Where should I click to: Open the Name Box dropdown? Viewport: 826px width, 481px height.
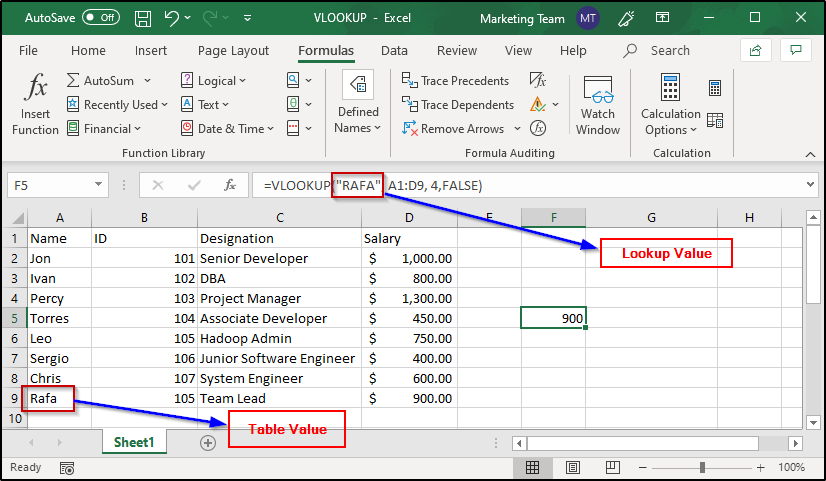(98, 184)
